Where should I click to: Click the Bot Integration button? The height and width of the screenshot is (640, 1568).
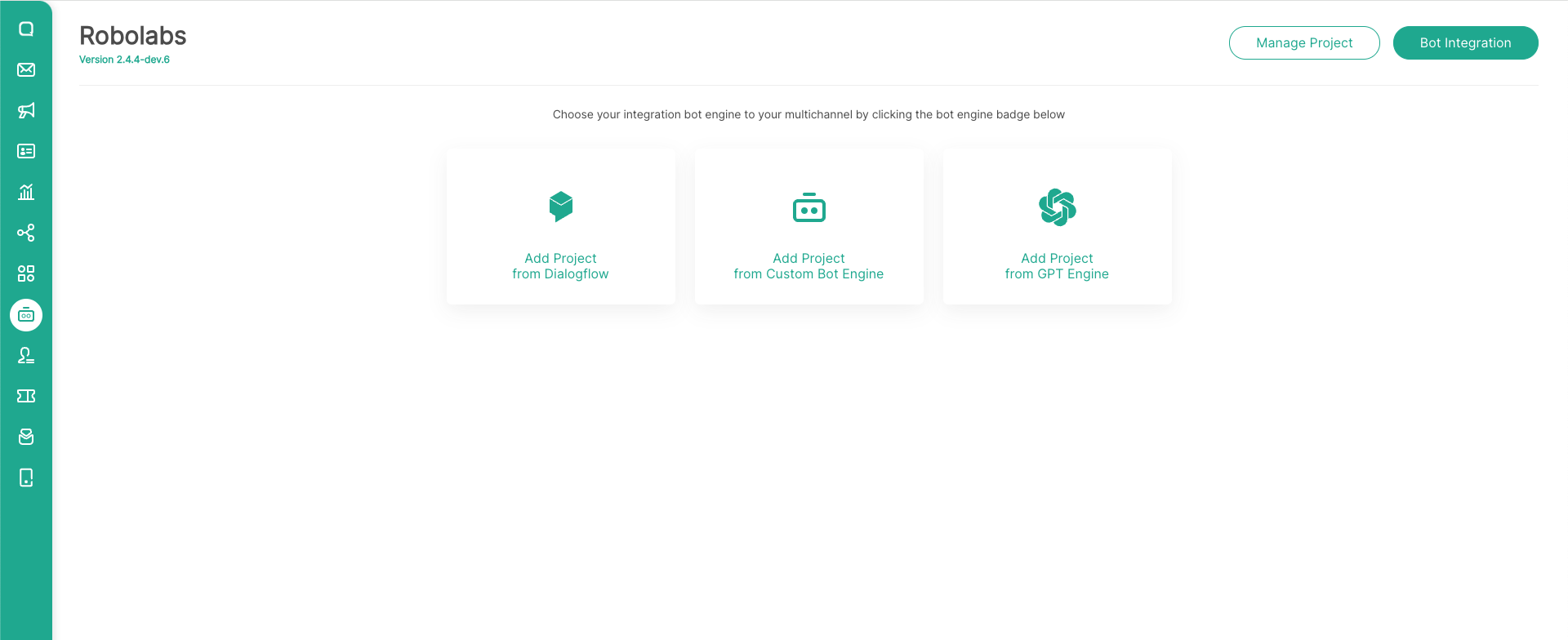tap(1466, 42)
